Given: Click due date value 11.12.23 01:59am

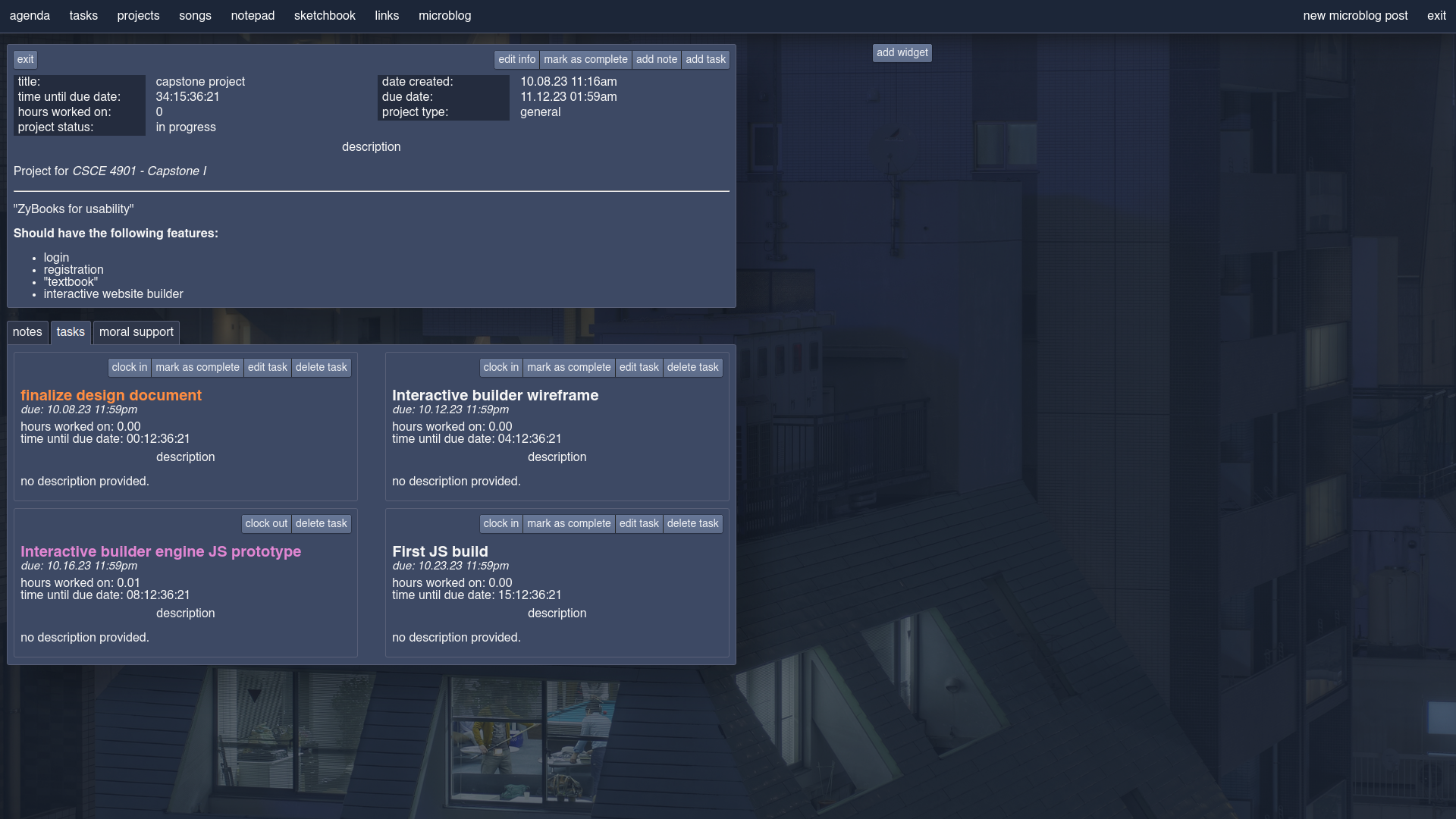Looking at the screenshot, I should coord(569,97).
